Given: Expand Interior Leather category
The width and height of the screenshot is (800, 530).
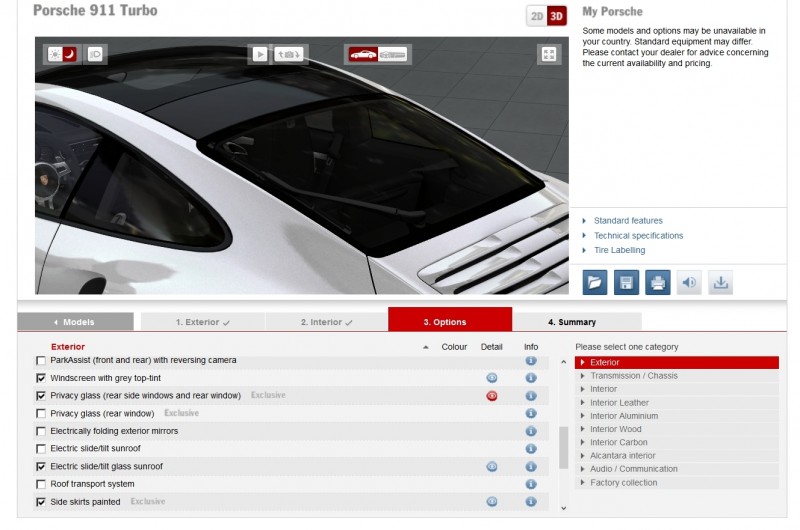Looking at the screenshot, I should (x=677, y=402).
